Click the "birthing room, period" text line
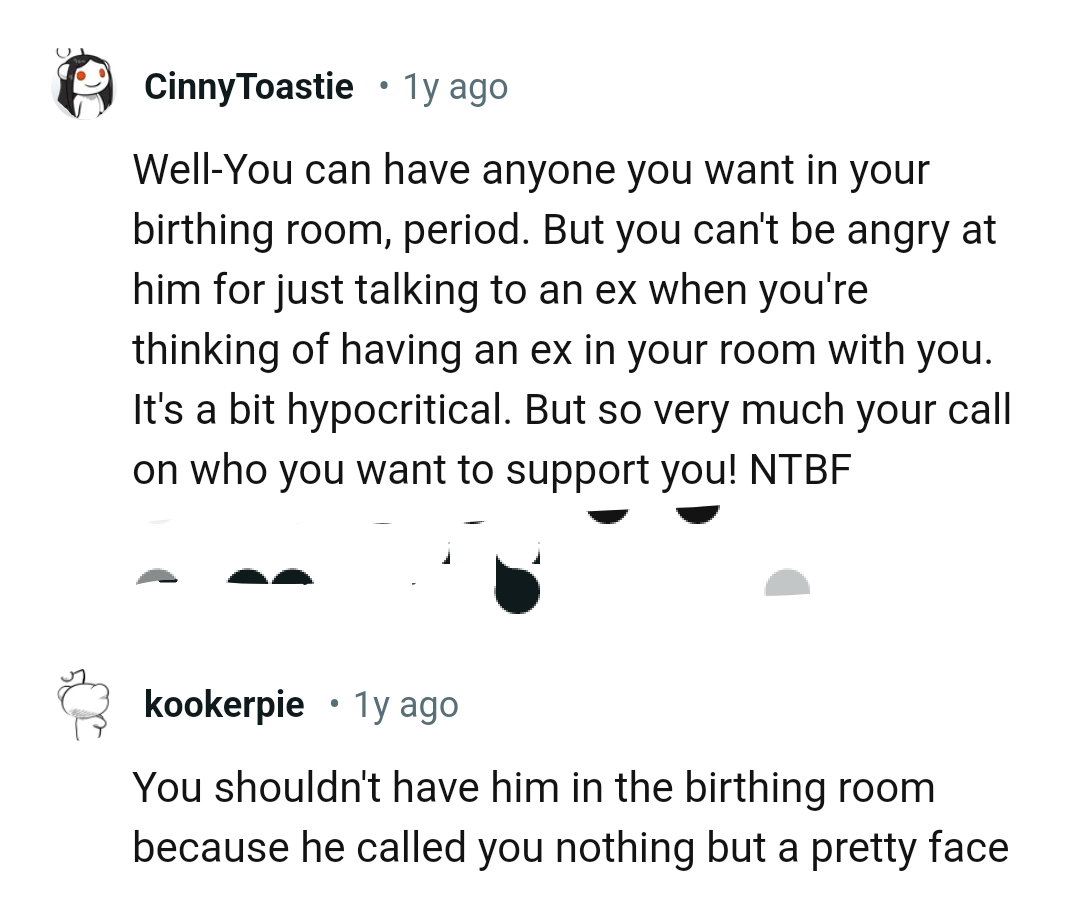The image size is (1080, 915). (x=330, y=231)
